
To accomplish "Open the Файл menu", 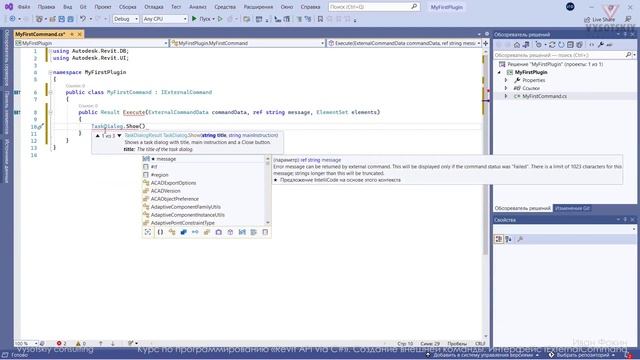I will tap(24, 7).
